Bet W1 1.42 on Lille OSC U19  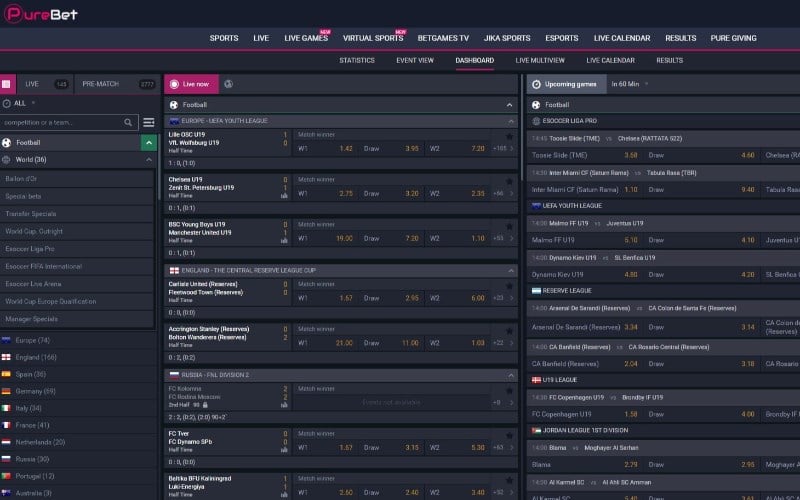(x=326, y=148)
